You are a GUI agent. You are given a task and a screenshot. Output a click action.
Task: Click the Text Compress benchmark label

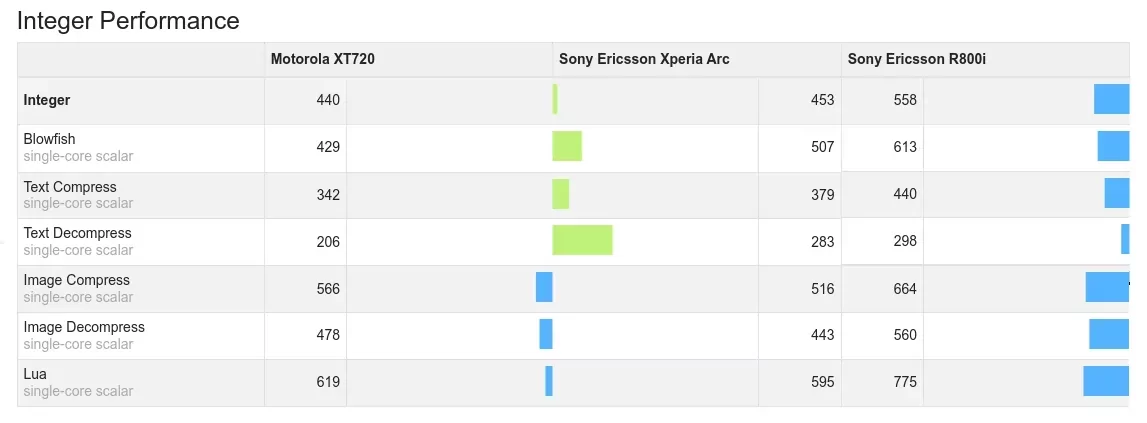pos(69,187)
